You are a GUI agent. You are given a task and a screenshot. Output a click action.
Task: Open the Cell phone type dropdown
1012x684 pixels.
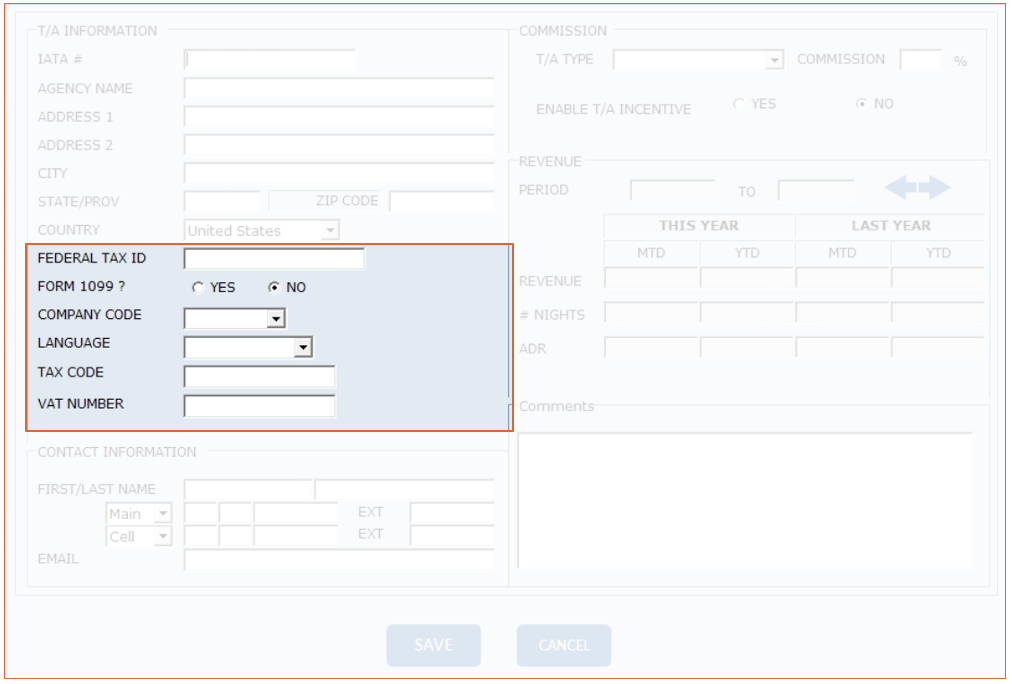click(x=162, y=537)
